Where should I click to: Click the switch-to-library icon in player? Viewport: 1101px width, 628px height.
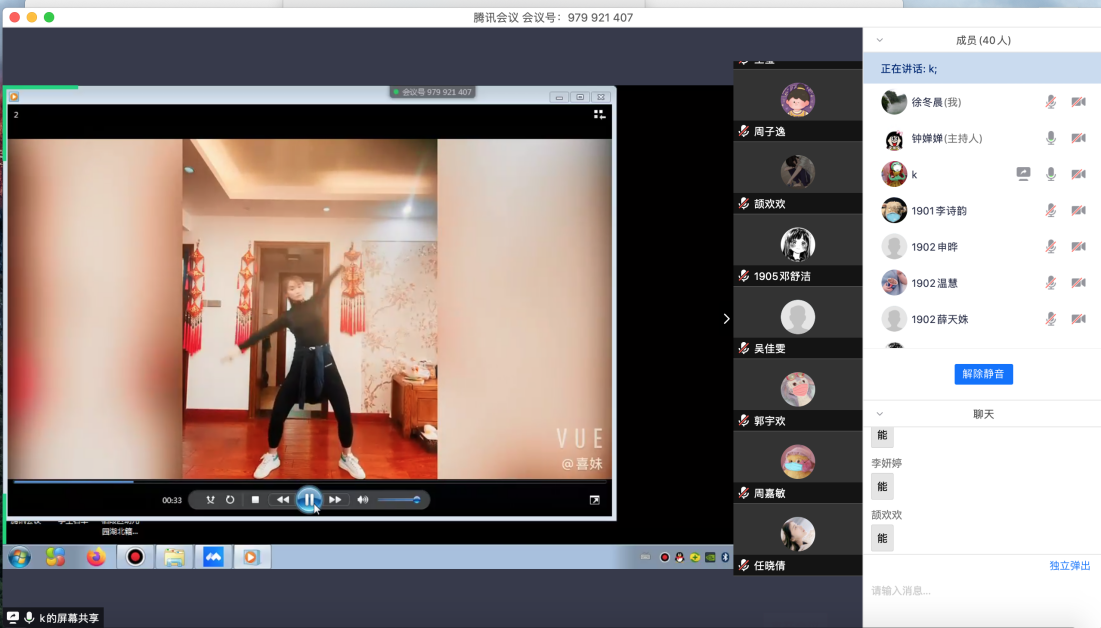point(599,114)
